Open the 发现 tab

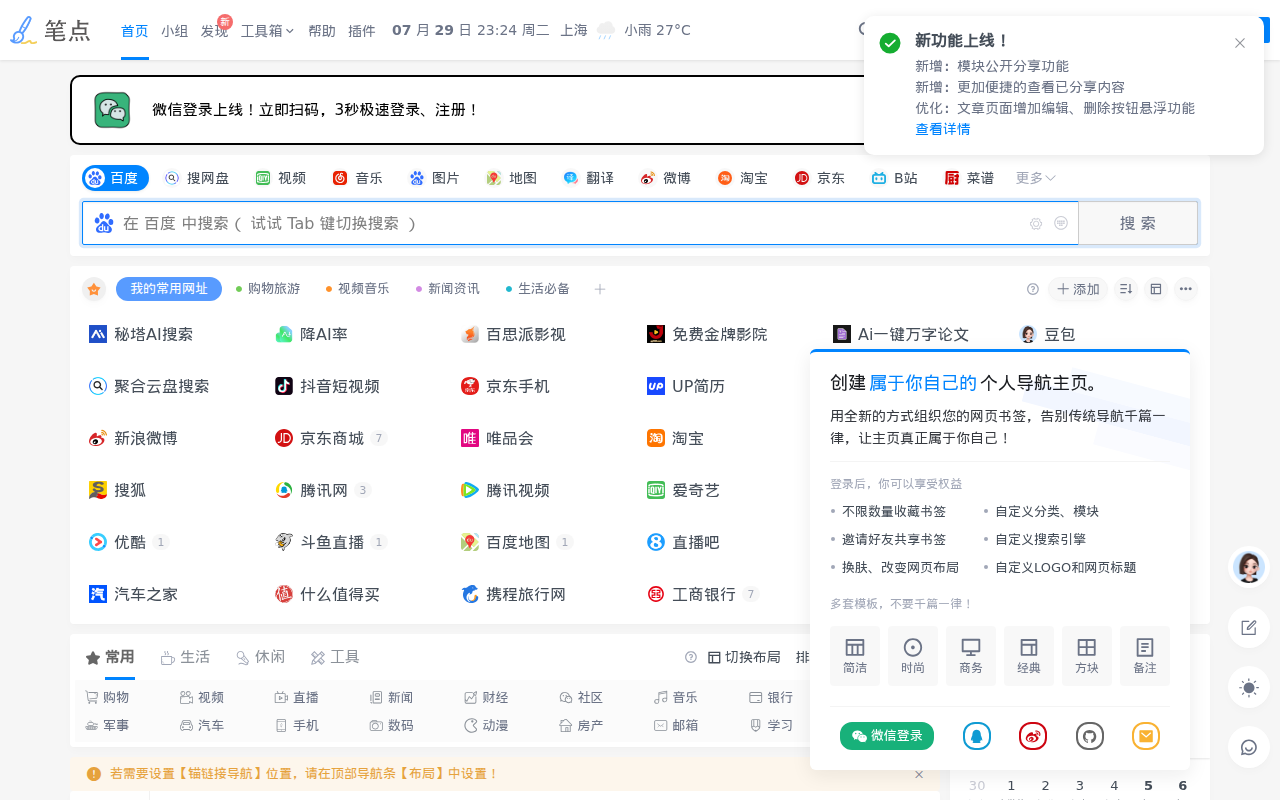coord(214,31)
